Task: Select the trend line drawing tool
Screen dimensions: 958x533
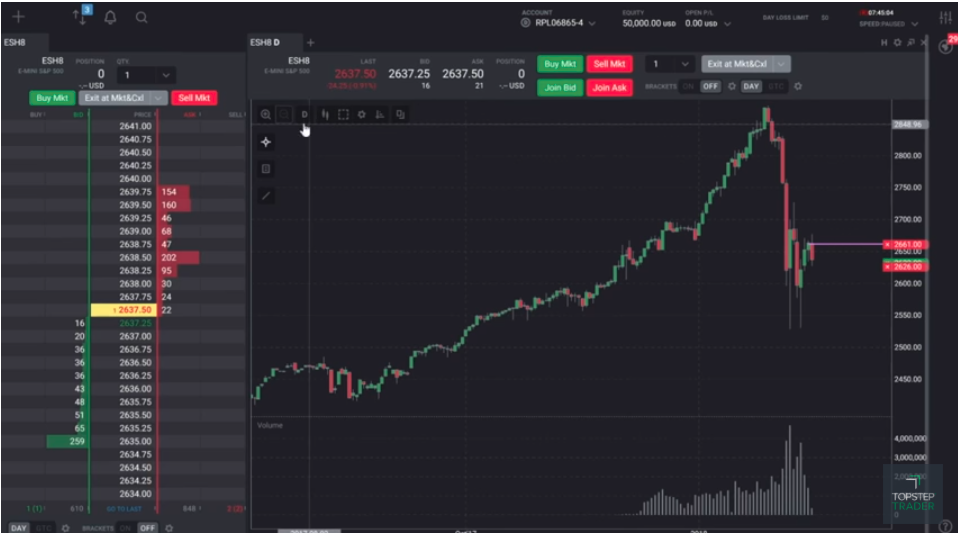Action: tap(266, 196)
